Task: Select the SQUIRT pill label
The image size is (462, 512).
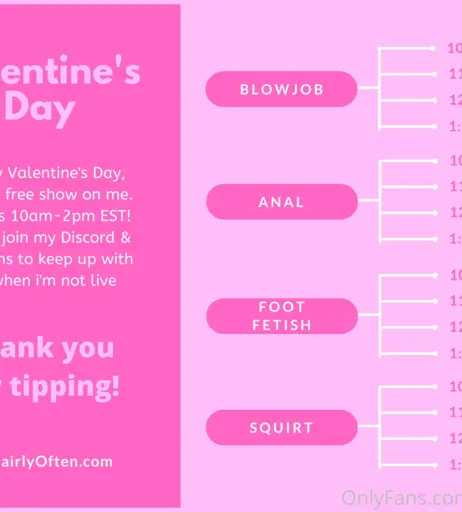Action: tap(282, 427)
